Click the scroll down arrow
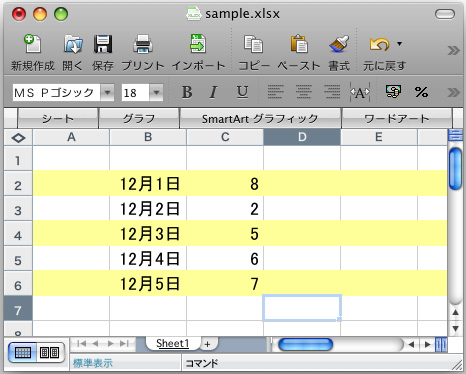Viewport: 466px width, 374px height. click(x=455, y=329)
